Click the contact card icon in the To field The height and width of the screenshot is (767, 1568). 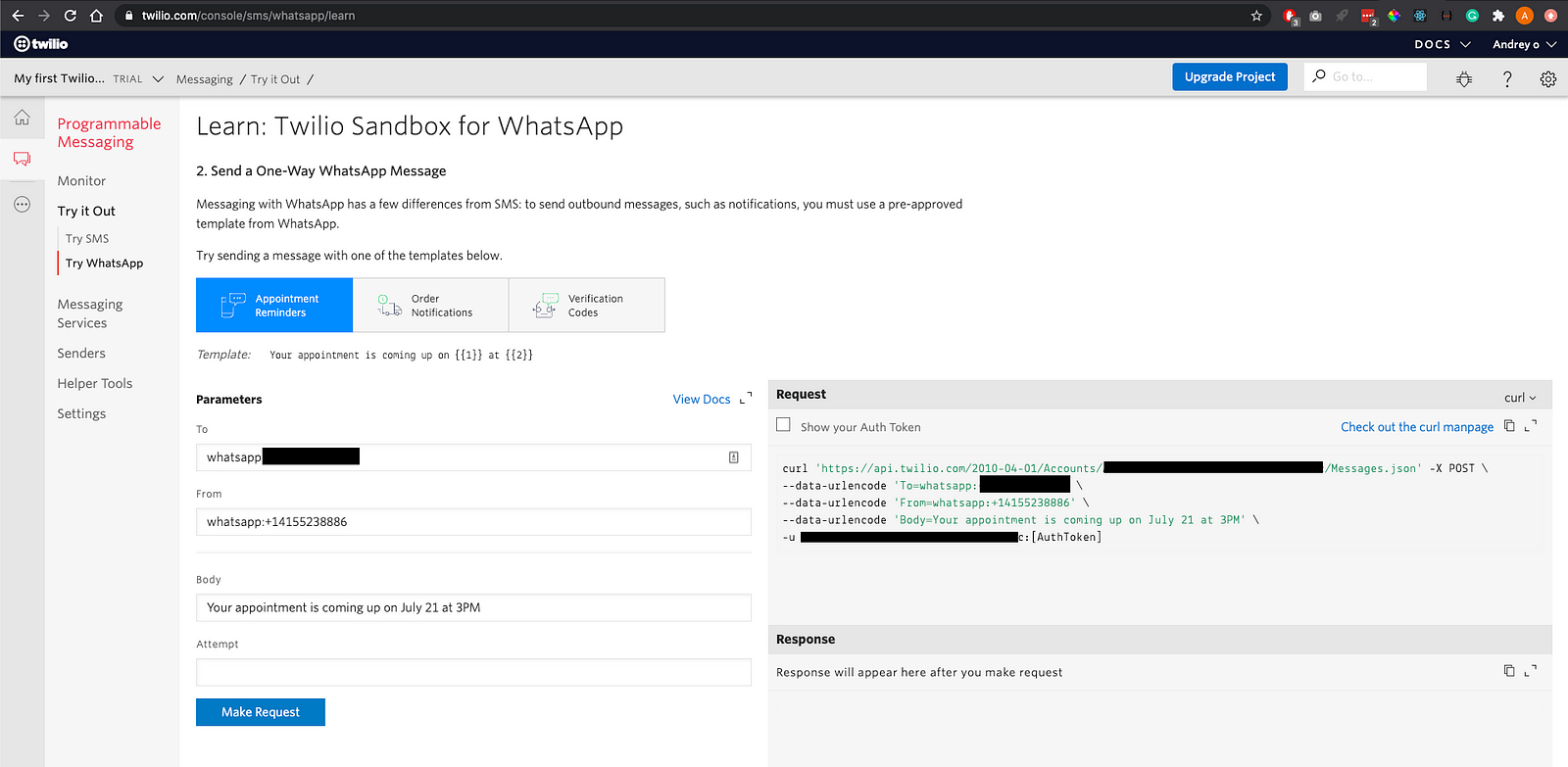point(733,457)
